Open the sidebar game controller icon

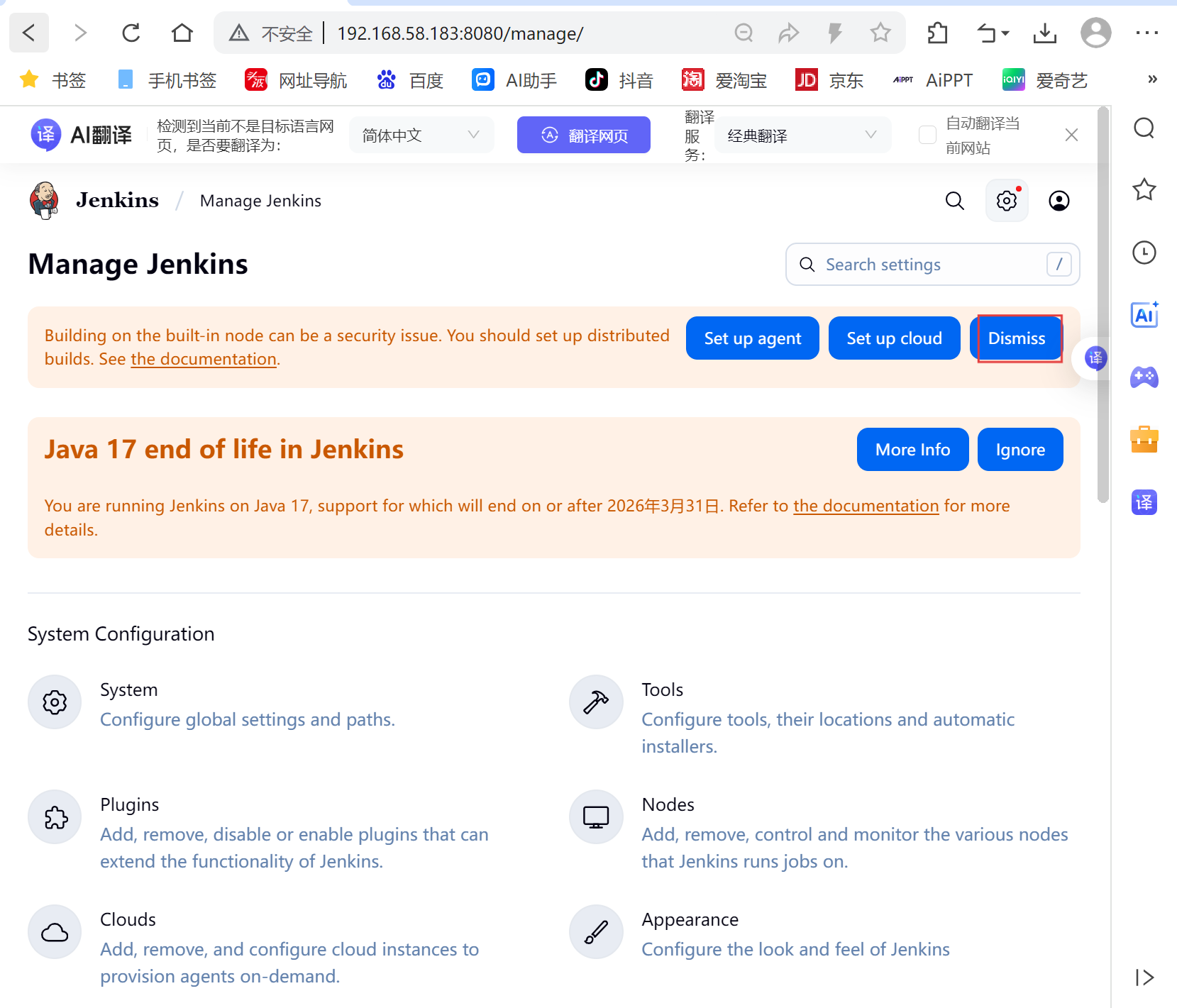pos(1144,377)
